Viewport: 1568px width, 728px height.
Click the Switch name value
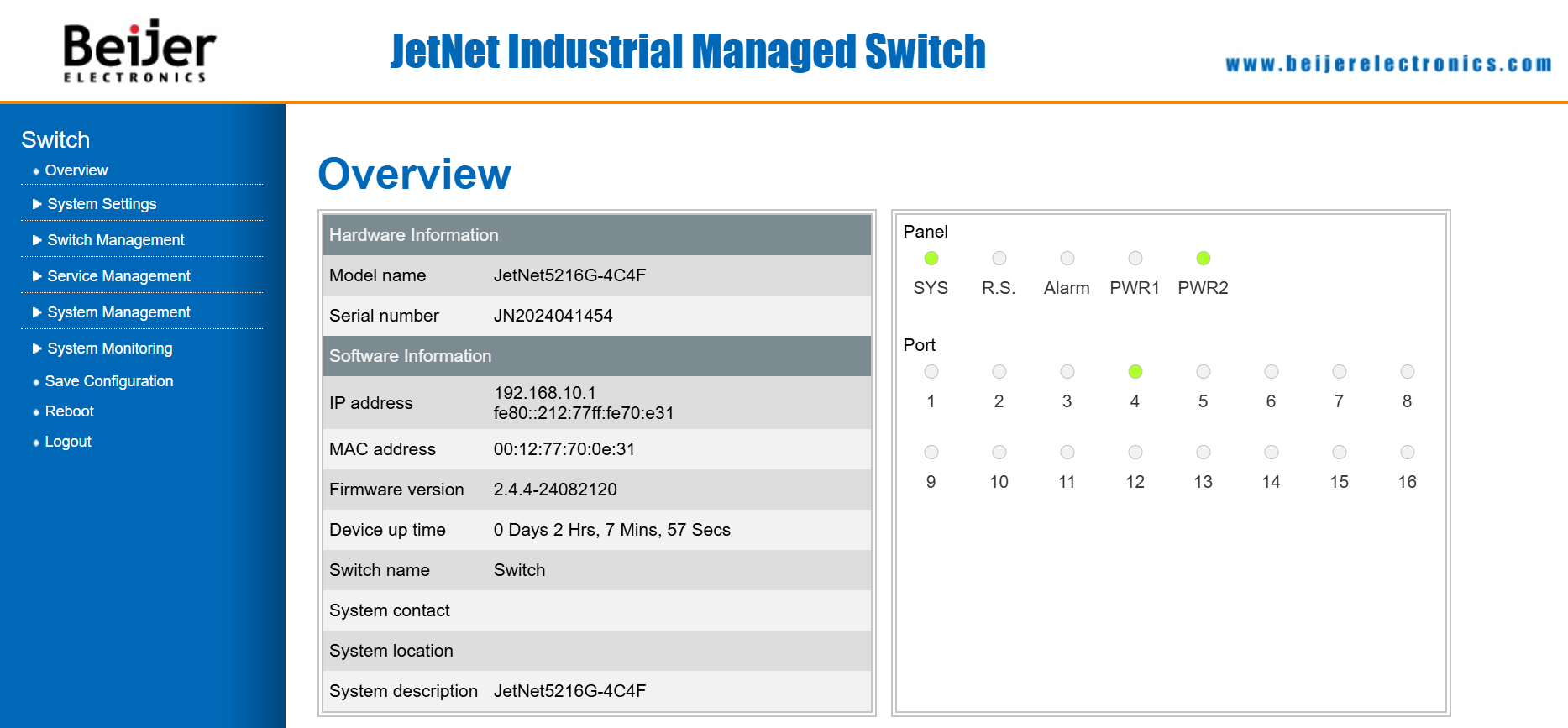(x=519, y=570)
